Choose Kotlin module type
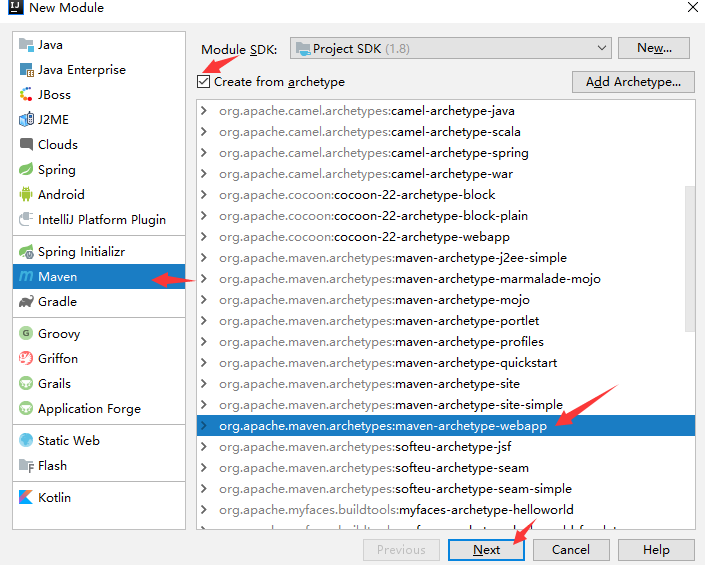This screenshot has height=565, width=705. (x=99, y=498)
